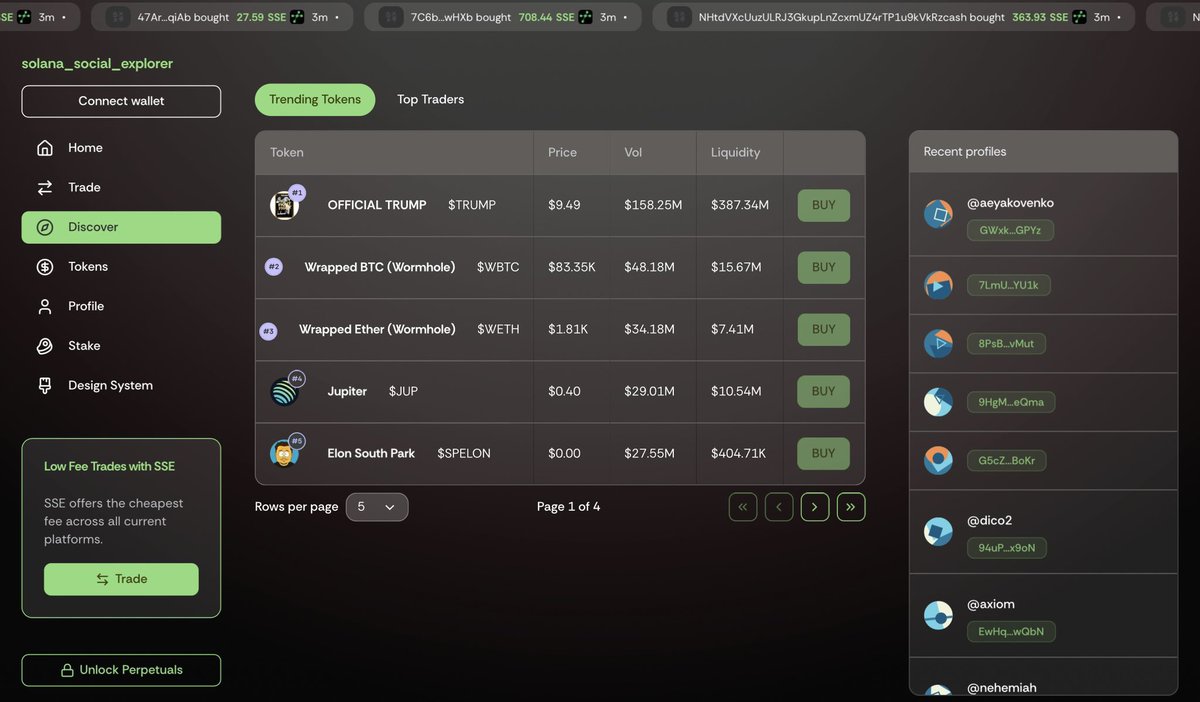Click the @axiom avatar
Screen dimensions: 1200x702
click(x=938, y=616)
